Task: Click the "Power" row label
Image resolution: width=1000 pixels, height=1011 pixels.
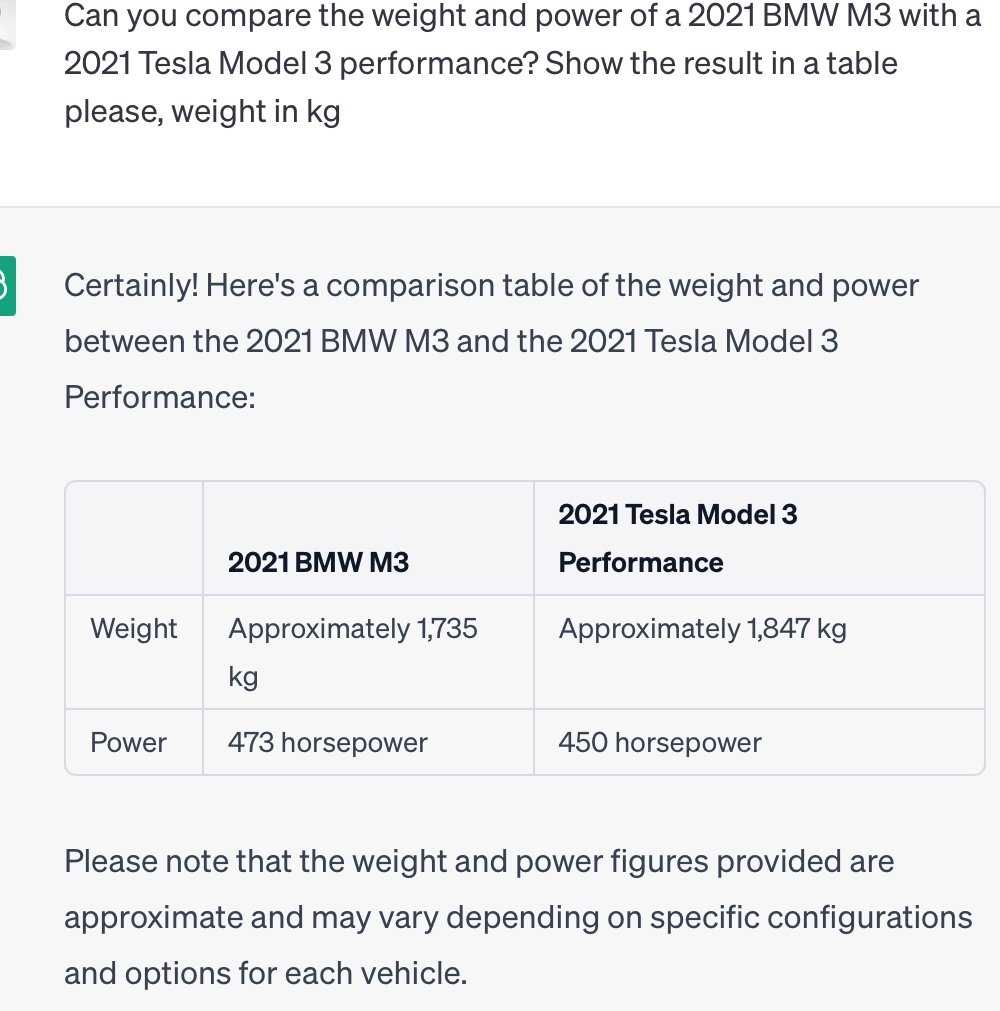Action: tap(128, 743)
